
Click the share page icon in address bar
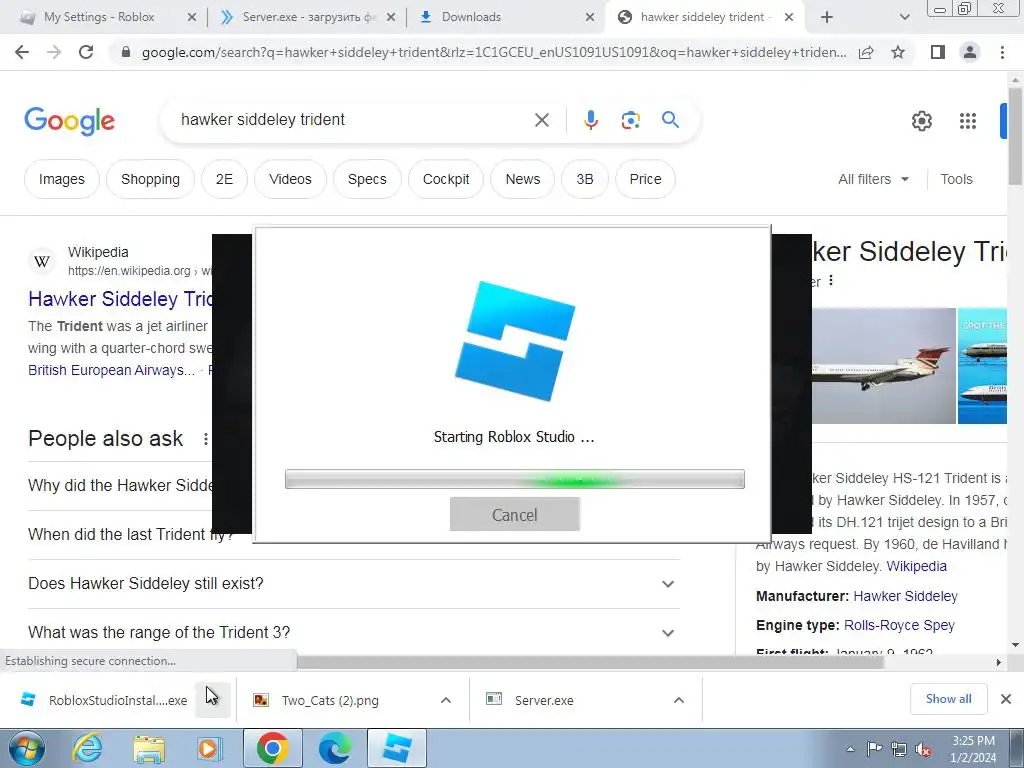click(x=866, y=52)
